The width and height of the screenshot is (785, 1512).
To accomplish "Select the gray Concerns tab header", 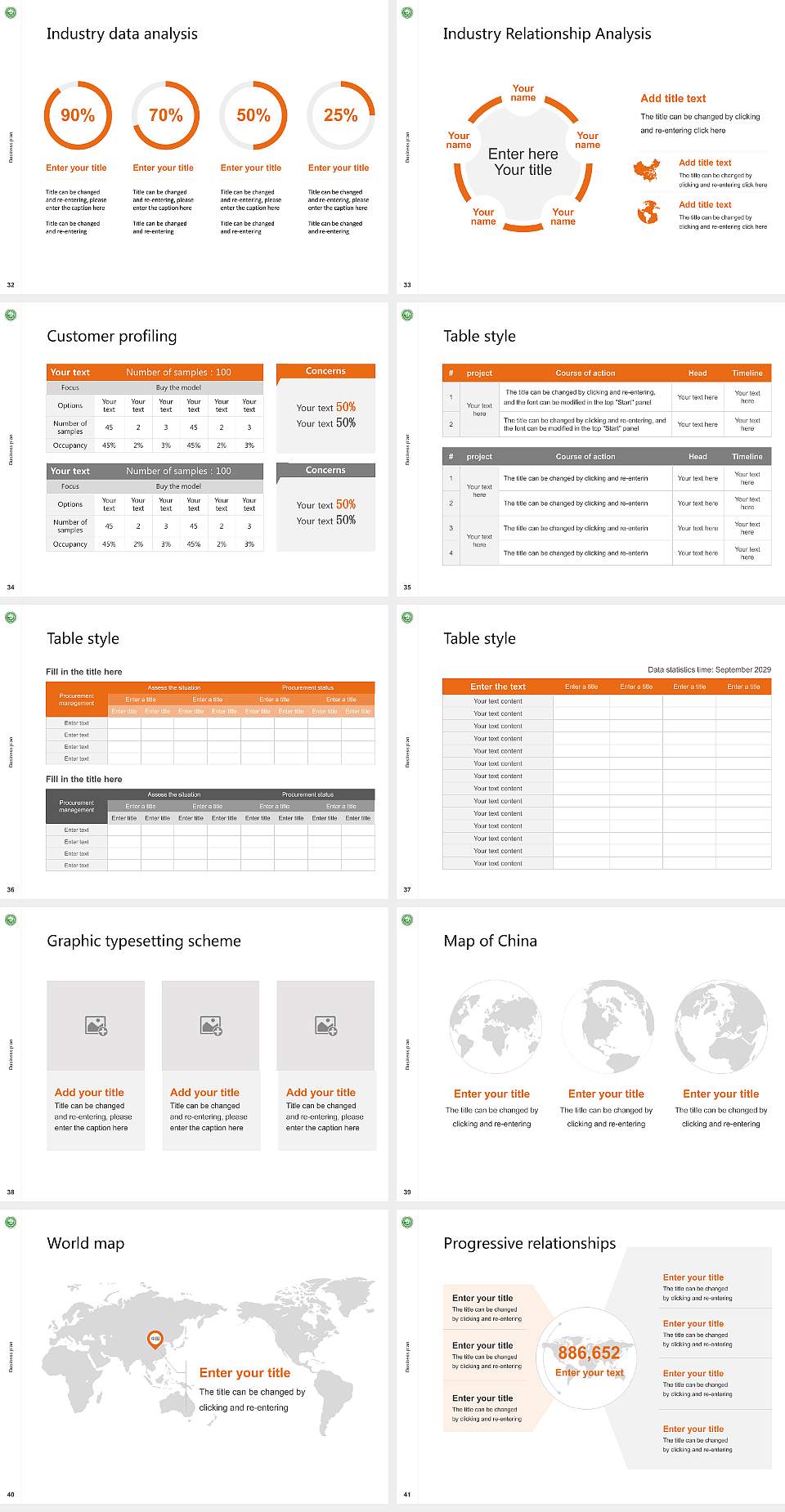I will (325, 471).
